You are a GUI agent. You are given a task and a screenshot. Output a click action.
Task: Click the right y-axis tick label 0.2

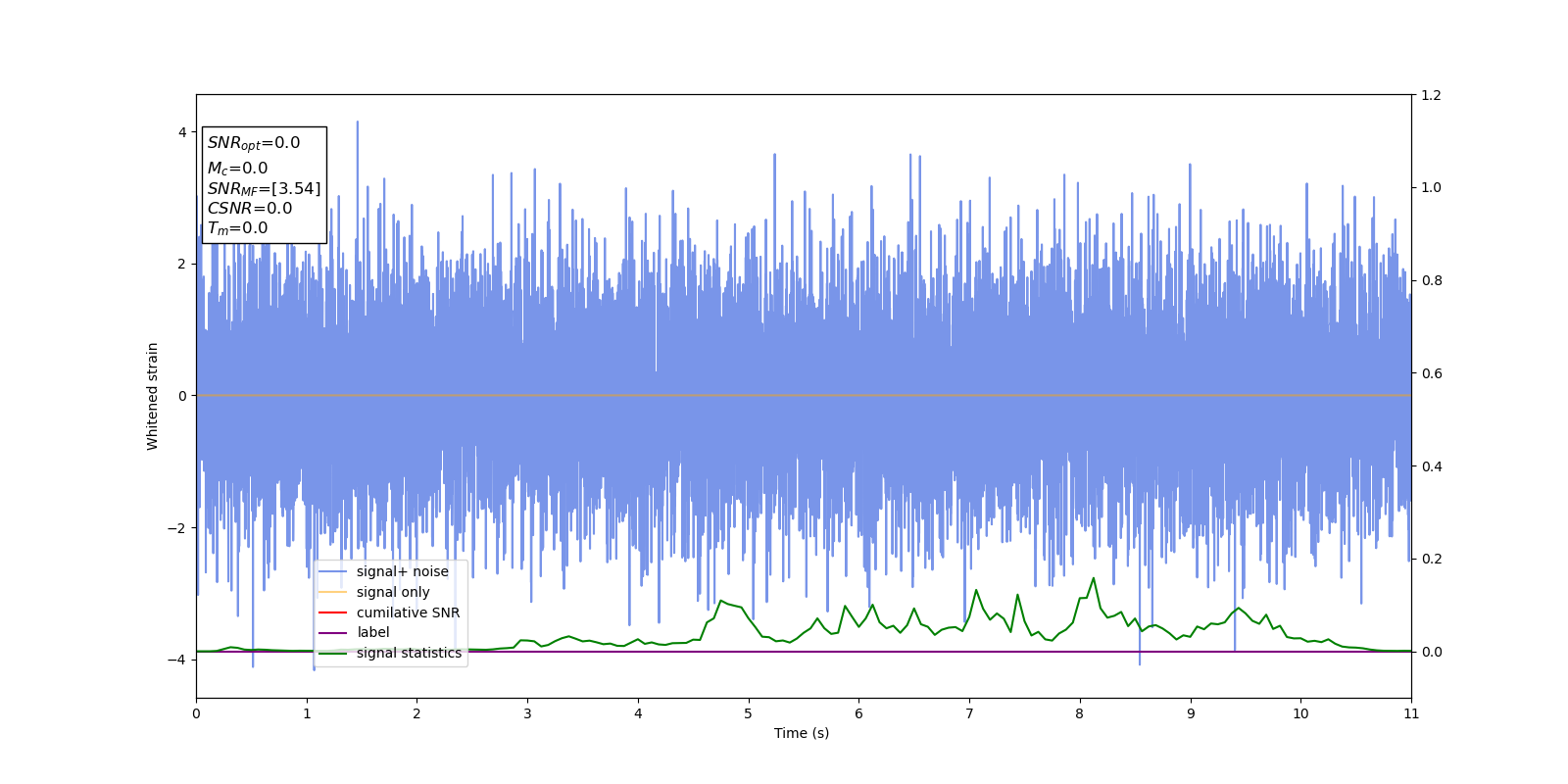(1432, 559)
